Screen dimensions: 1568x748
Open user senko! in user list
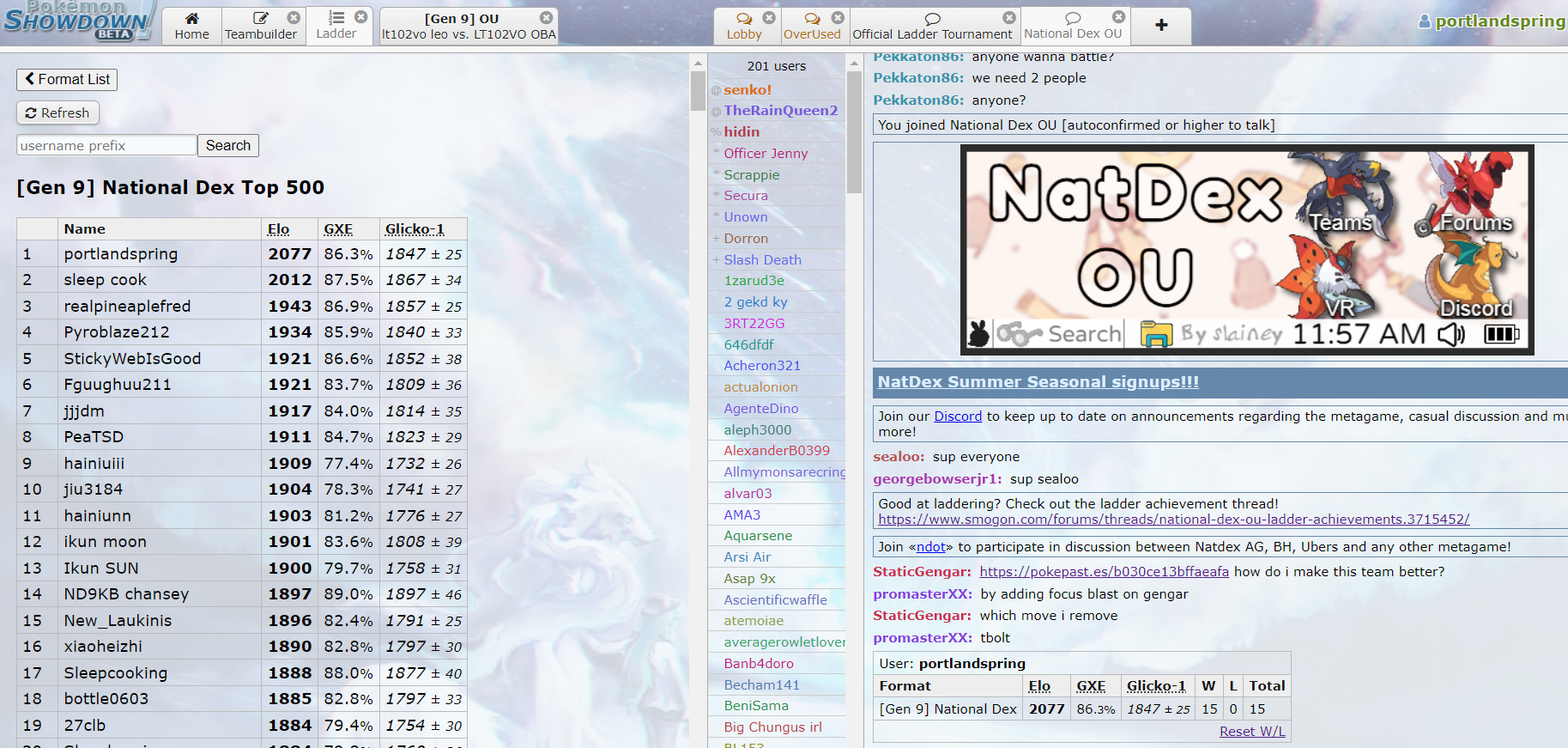[x=777, y=89]
